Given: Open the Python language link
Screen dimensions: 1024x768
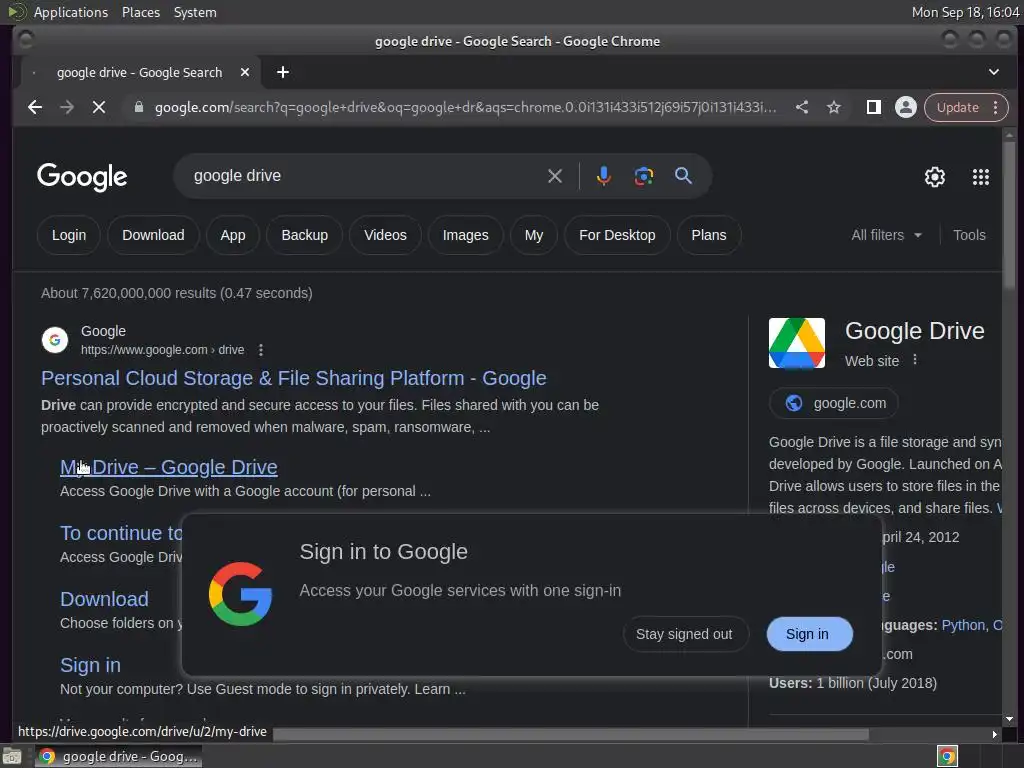Looking at the screenshot, I should 963,625.
